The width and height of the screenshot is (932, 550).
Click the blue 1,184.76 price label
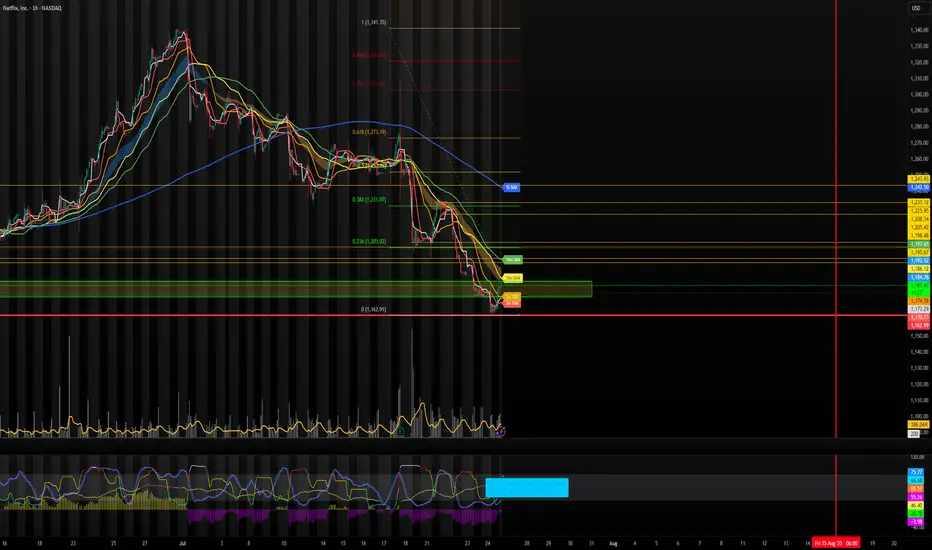(919, 277)
